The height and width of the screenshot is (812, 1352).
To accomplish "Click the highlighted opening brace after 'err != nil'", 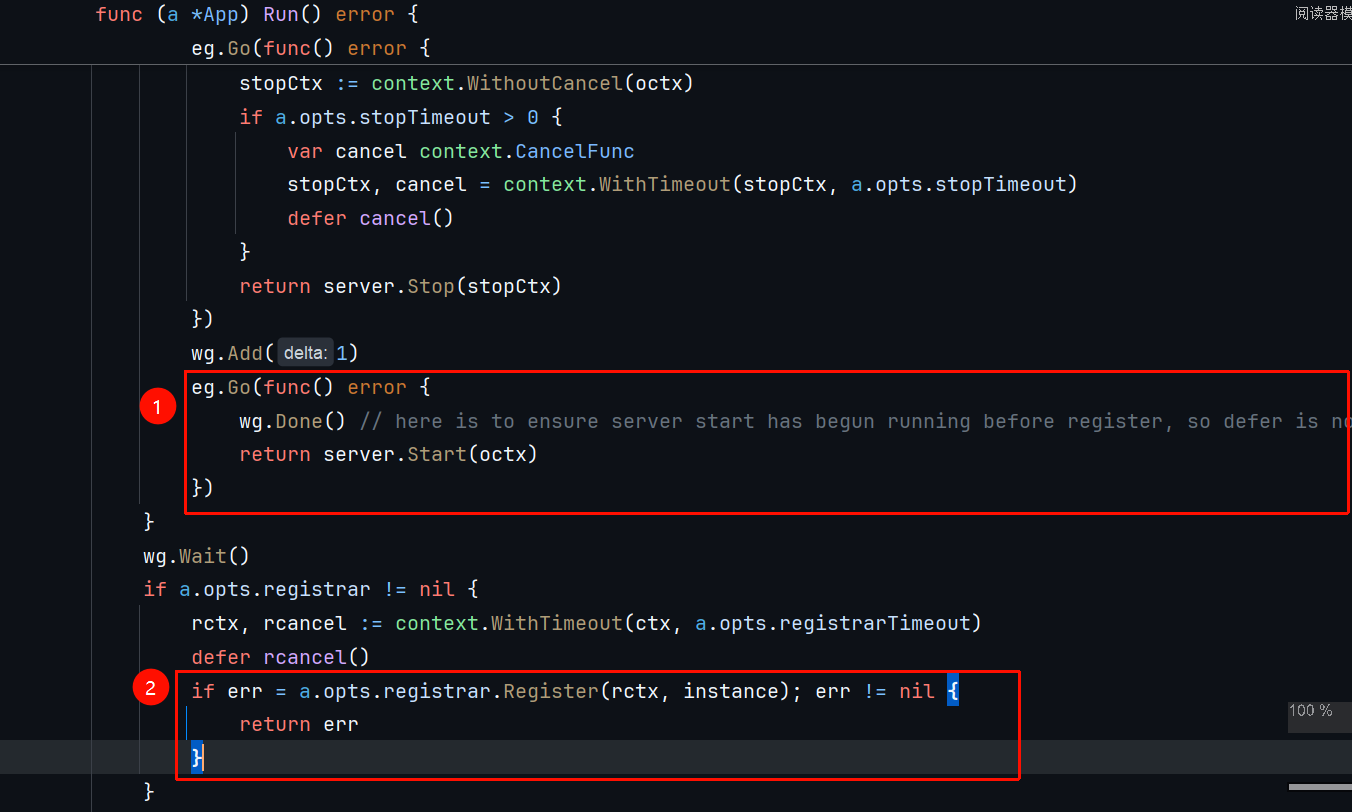I will click(952, 691).
